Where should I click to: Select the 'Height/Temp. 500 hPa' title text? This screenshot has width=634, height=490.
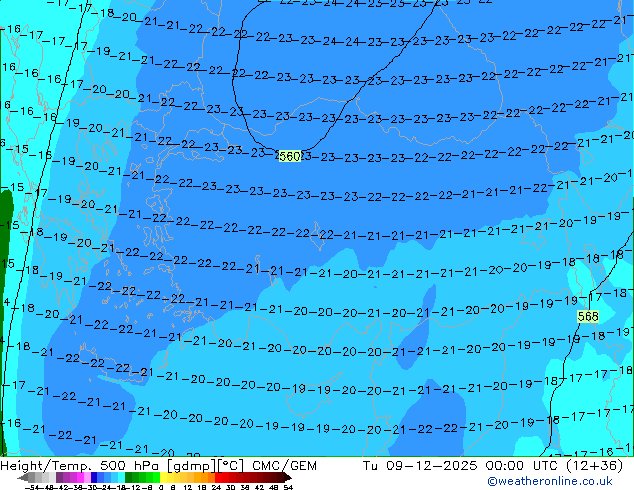click(81, 466)
